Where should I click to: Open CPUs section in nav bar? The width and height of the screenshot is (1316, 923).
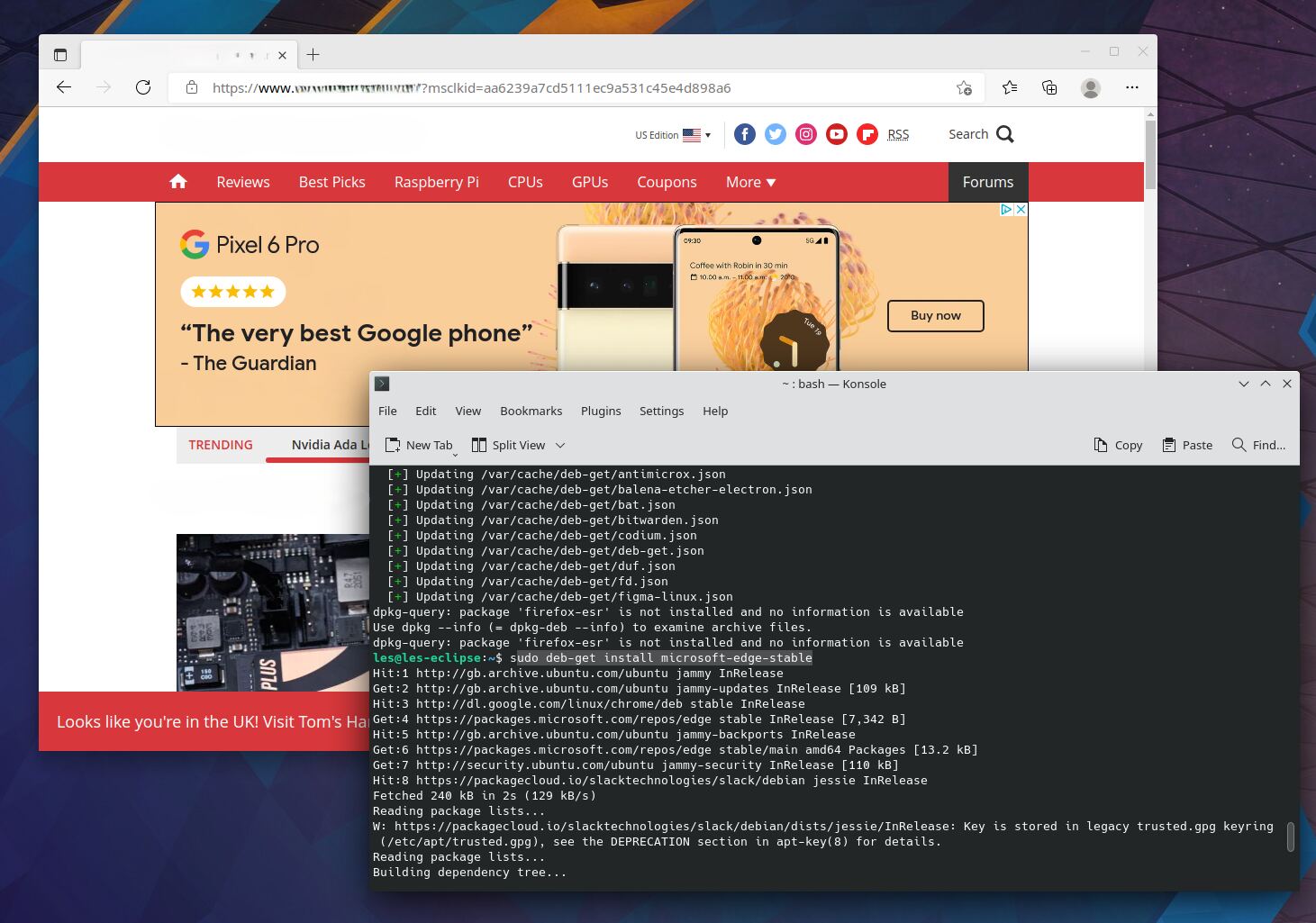[x=525, y=182]
